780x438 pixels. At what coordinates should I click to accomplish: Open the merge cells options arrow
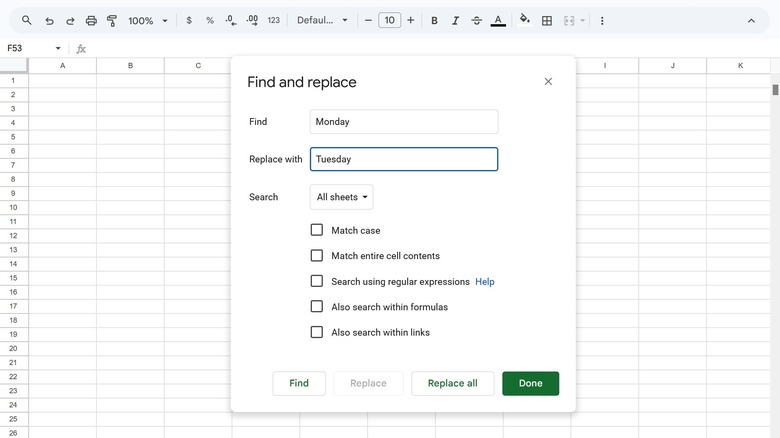[x=583, y=20]
